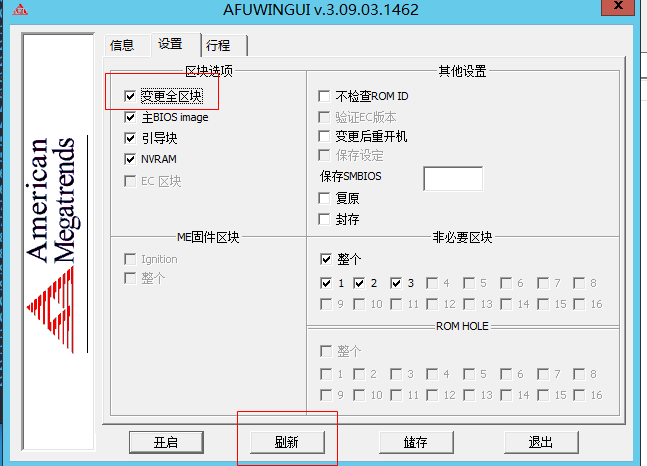The width and height of the screenshot is (647, 466).
Task: Click 非必要区块 block 16 checkbox
Action: (x=580, y=305)
